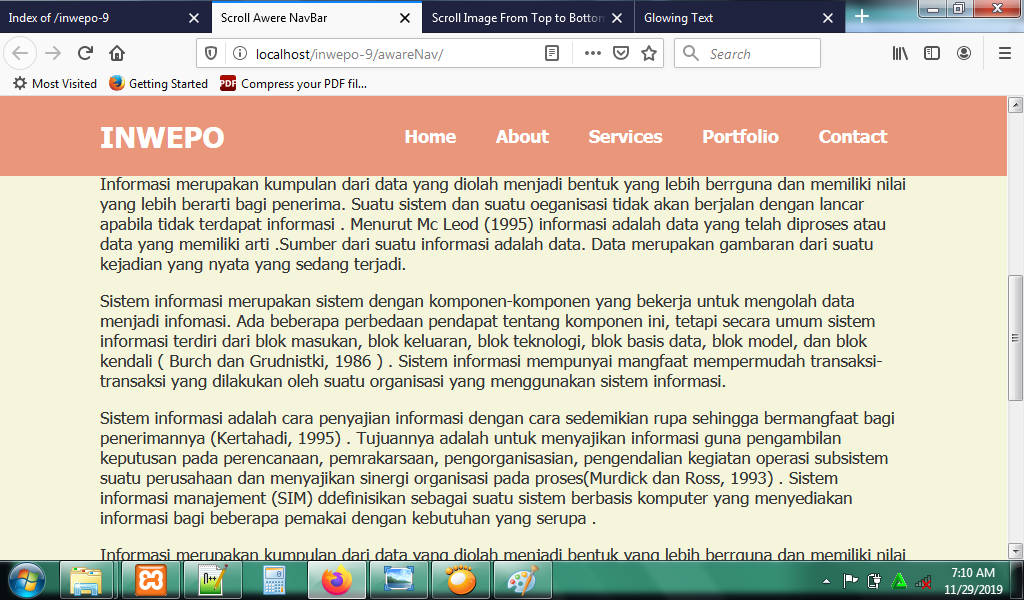Open Most Visited bookmarks folder
The image size is (1024, 600).
pyautogui.click(x=55, y=84)
